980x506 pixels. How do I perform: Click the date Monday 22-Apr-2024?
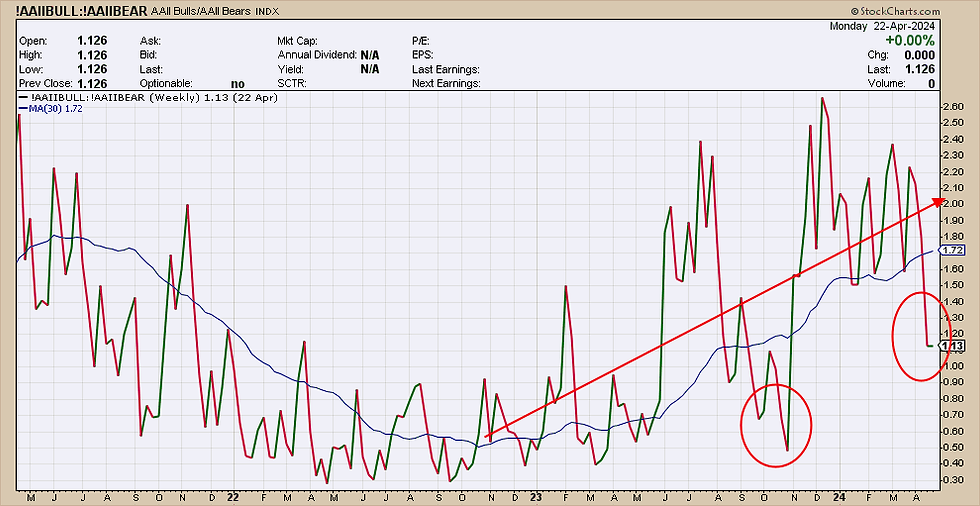[x=882, y=26]
